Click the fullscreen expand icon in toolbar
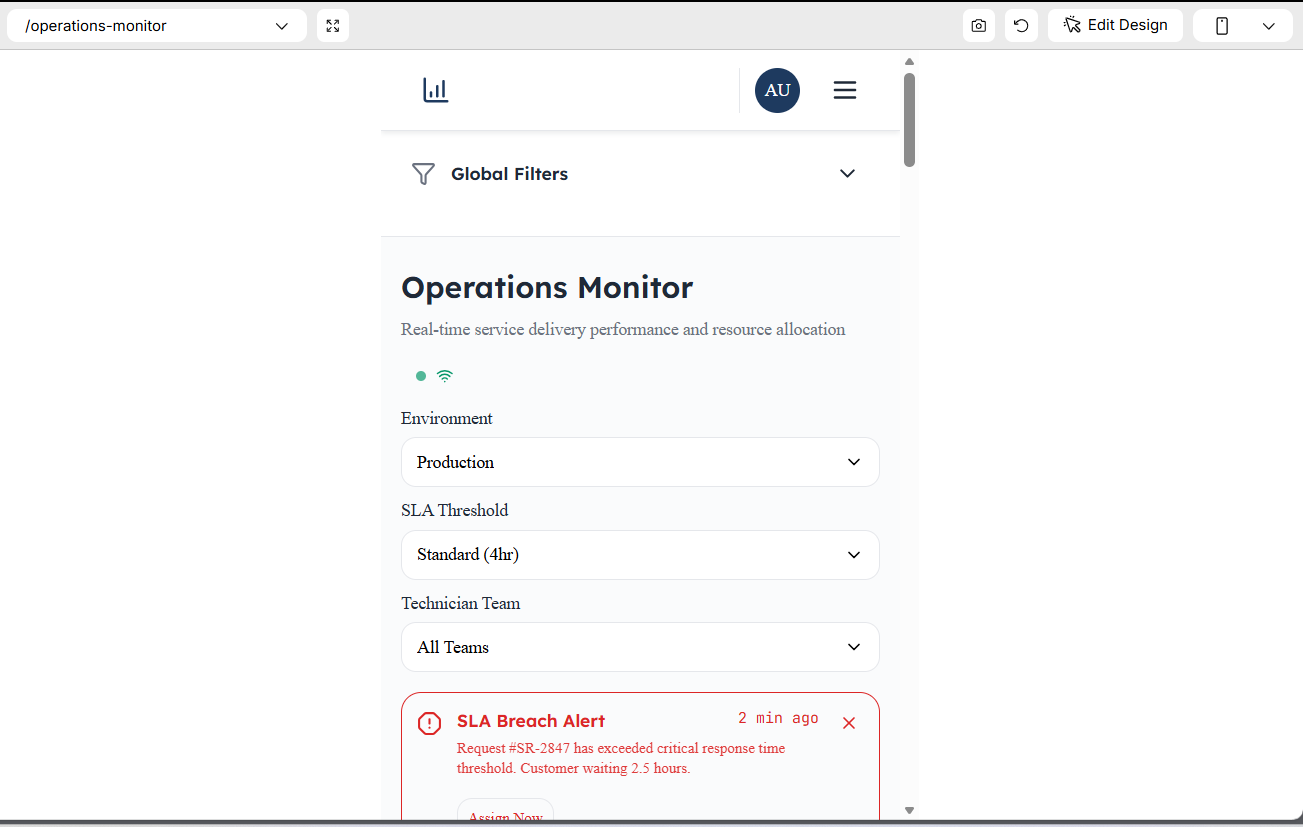This screenshot has width=1303, height=827. [333, 26]
